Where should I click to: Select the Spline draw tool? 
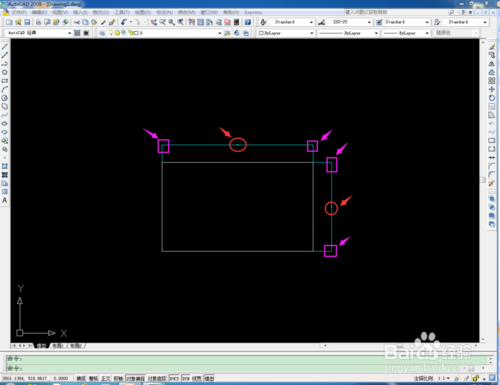click(x=5, y=115)
